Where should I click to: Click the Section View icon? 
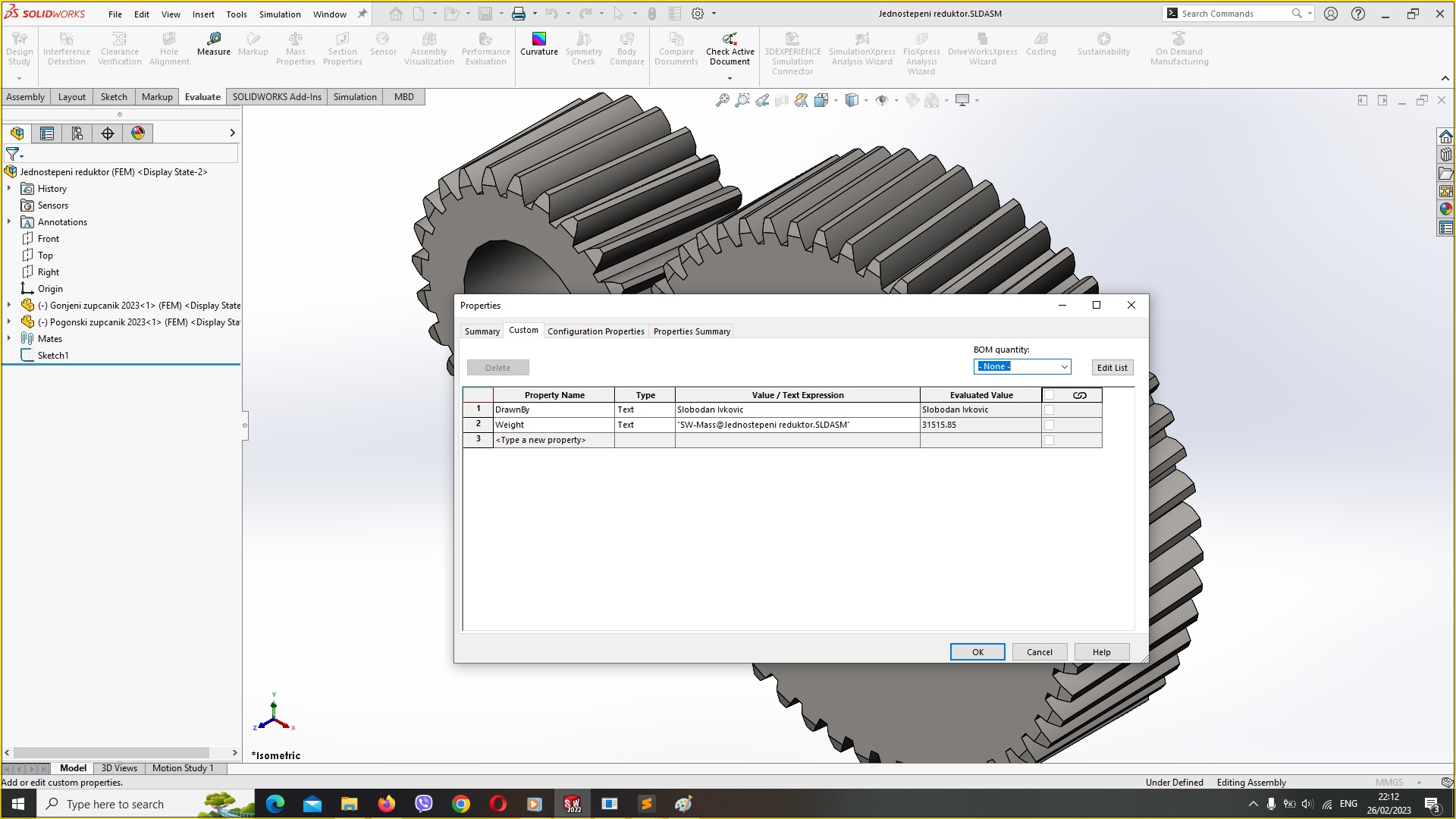[x=782, y=100]
